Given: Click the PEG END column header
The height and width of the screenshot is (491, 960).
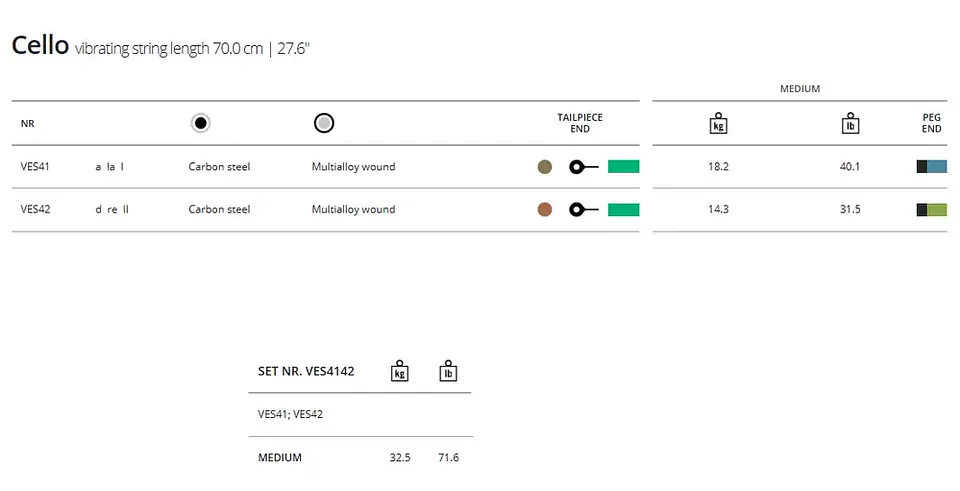Looking at the screenshot, I should 931,123.
